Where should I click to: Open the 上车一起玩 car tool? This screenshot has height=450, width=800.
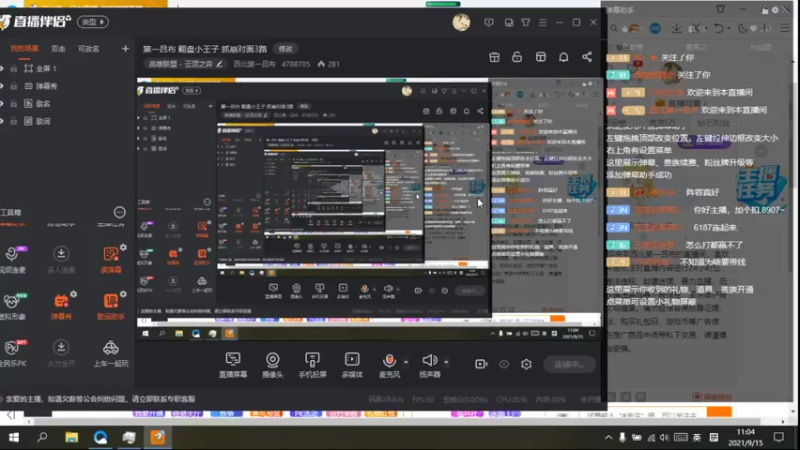coord(111,354)
